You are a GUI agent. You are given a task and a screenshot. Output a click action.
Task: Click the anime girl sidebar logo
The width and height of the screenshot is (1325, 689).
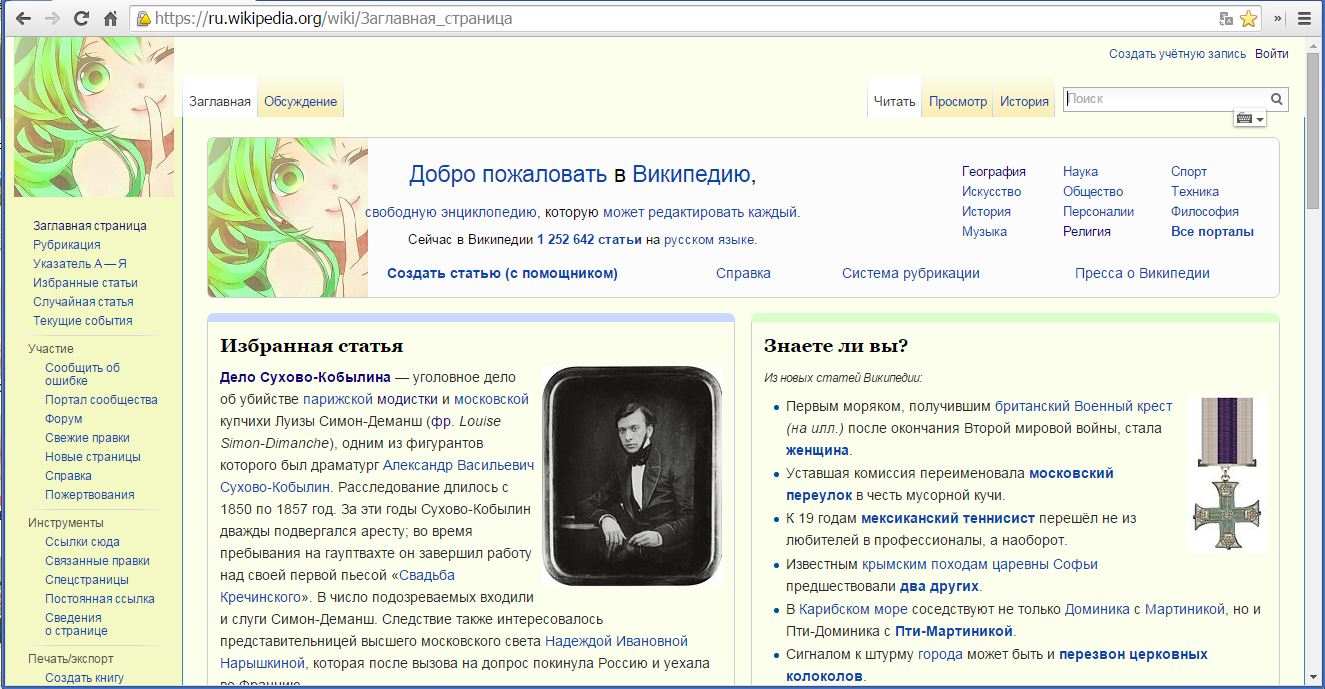tap(94, 117)
